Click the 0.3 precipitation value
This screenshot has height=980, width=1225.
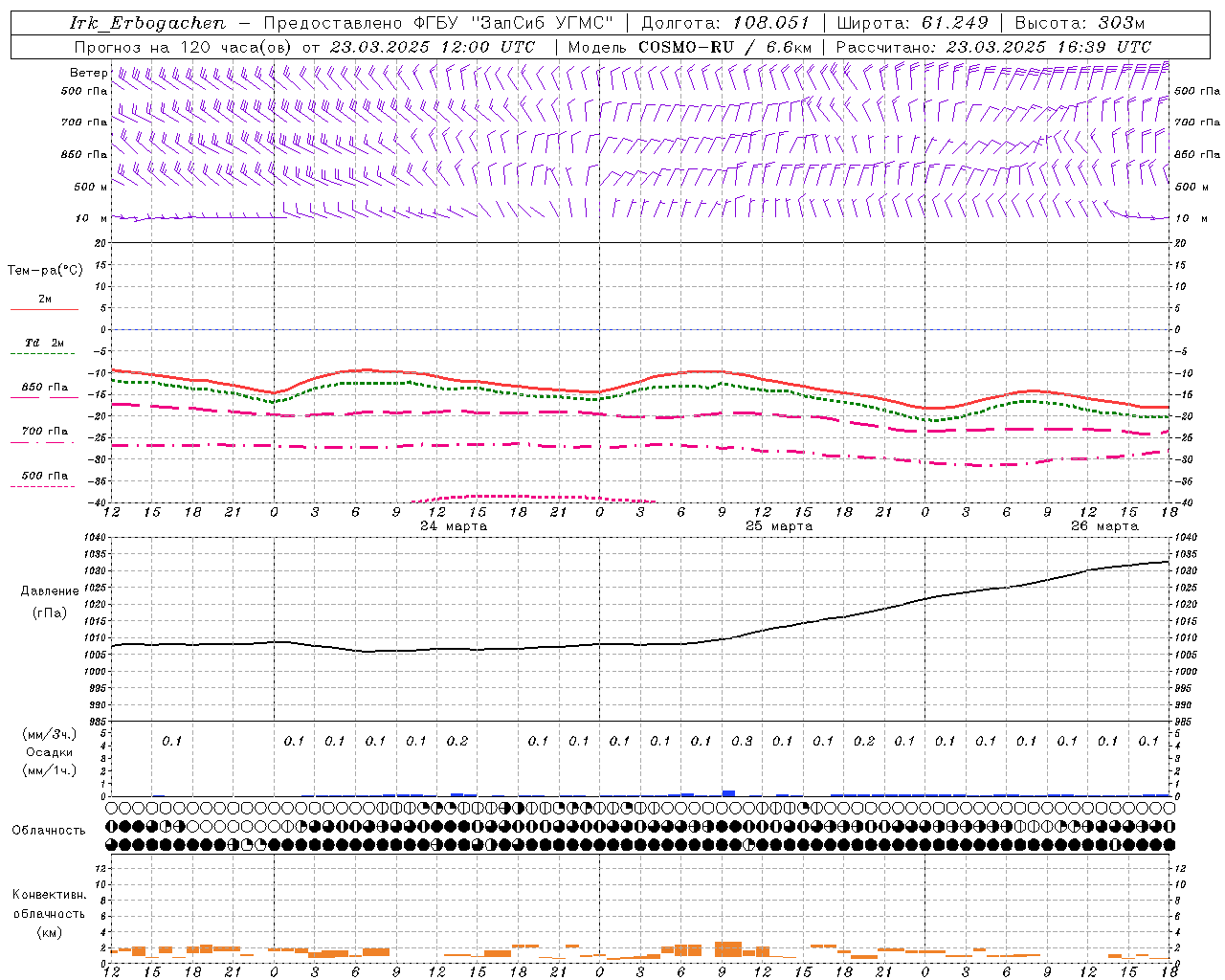(742, 741)
